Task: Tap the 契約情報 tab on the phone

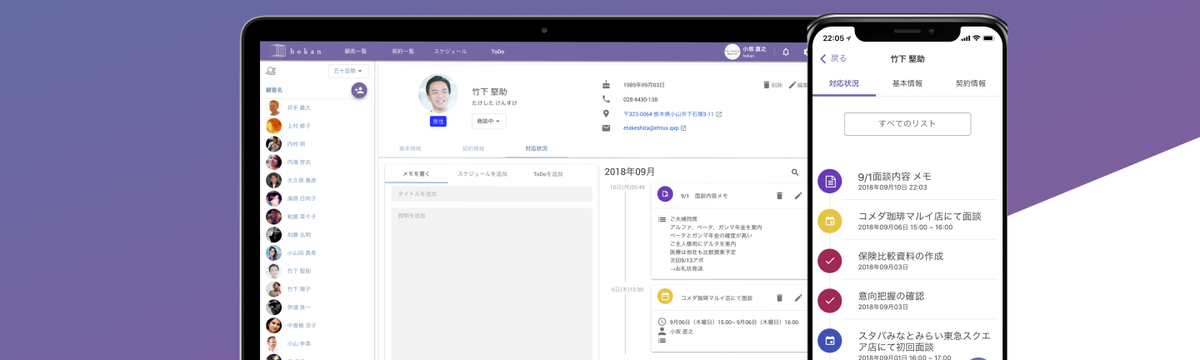Action: click(970, 83)
